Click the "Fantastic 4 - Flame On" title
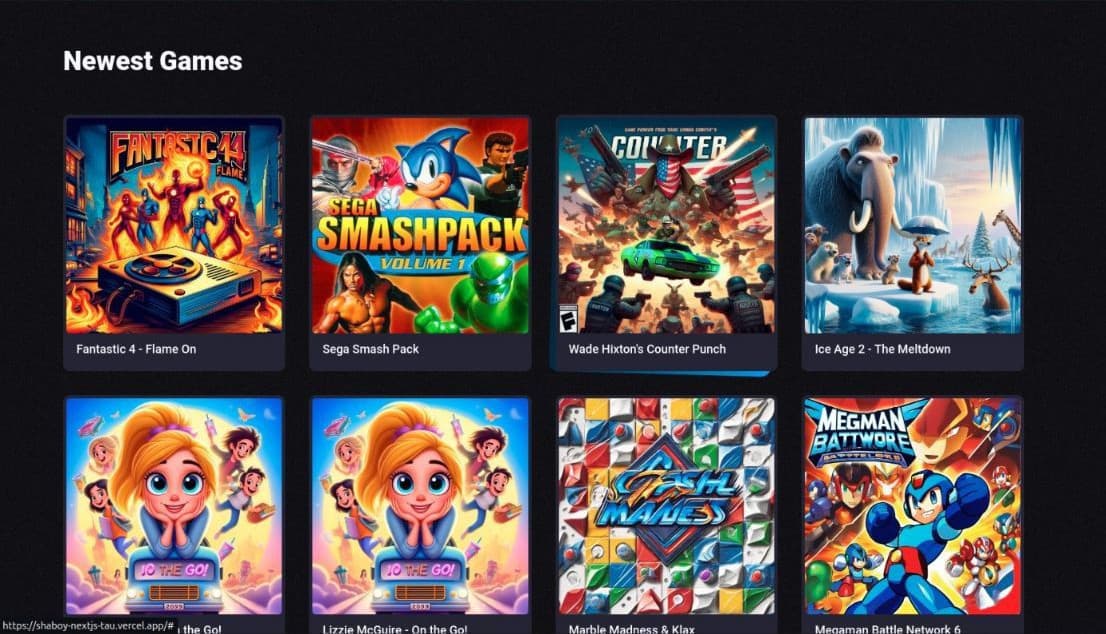1106x634 pixels. (x=136, y=349)
